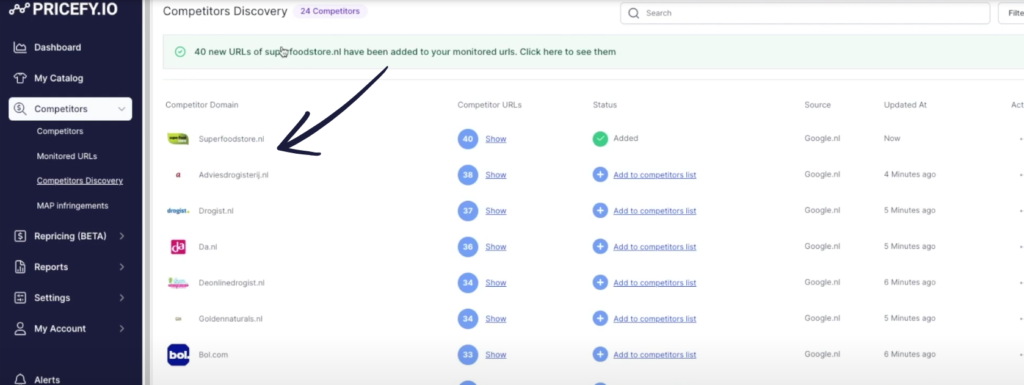Click the plus icon for Da.nl
This screenshot has width=1024, height=385.
pyautogui.click(x=600, y=247)
